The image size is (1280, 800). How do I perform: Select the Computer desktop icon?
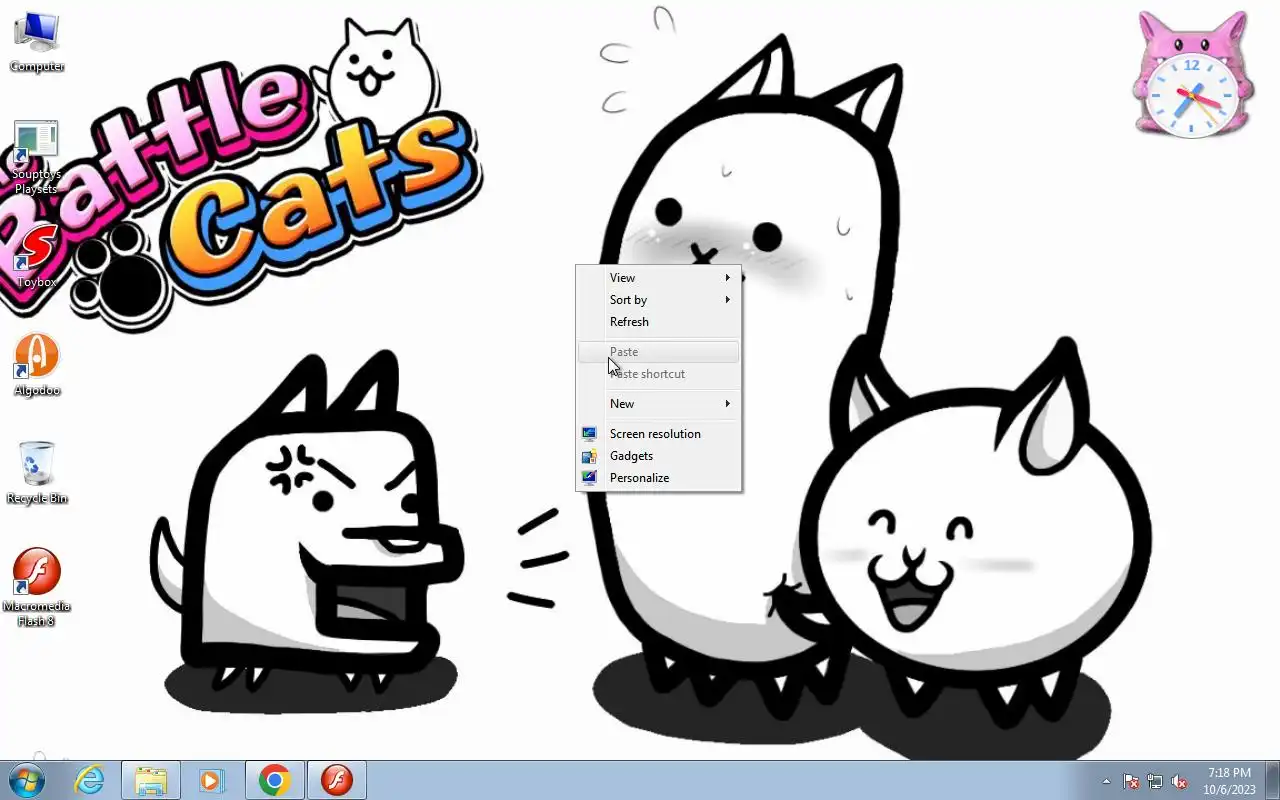[37, 43]
